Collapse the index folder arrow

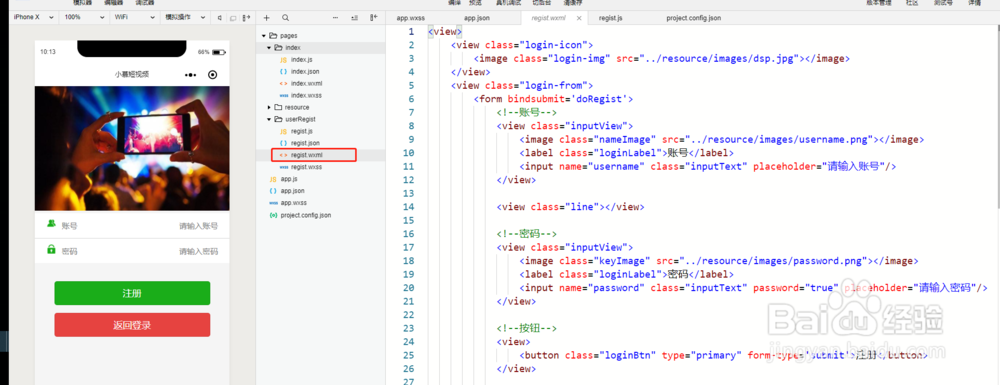click(269, 48)
